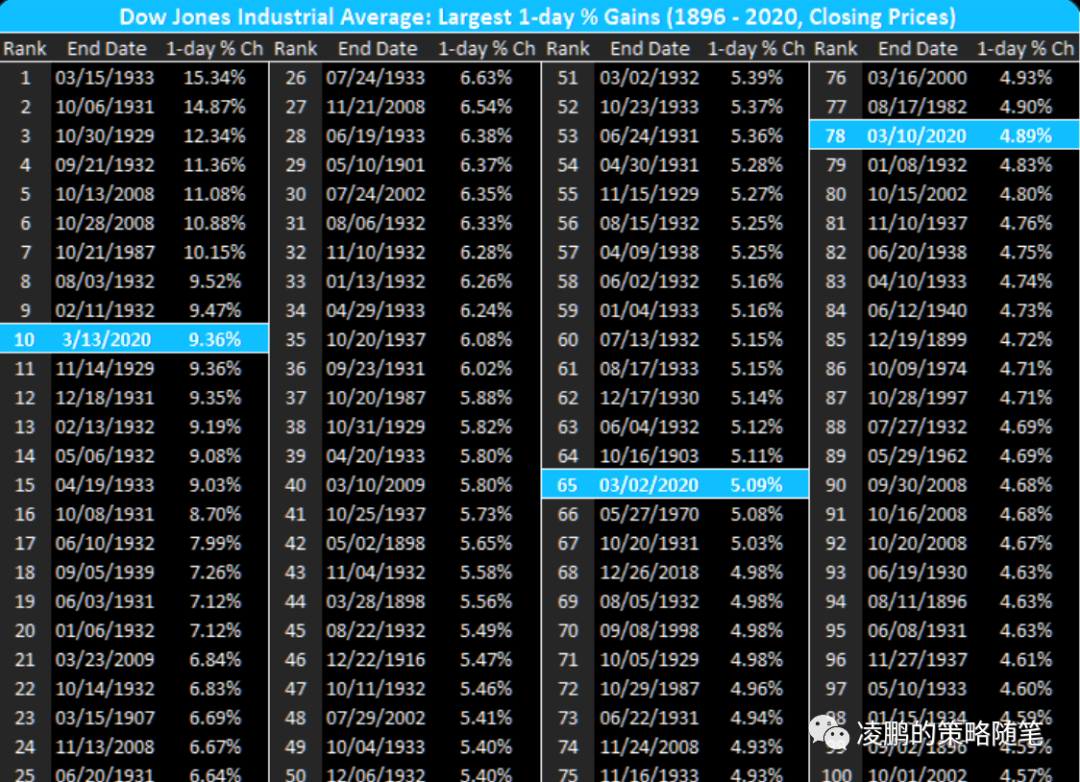1080x782 pixels.
Task: Click the date 02/13/1932
Action: (x=105, y=427)
